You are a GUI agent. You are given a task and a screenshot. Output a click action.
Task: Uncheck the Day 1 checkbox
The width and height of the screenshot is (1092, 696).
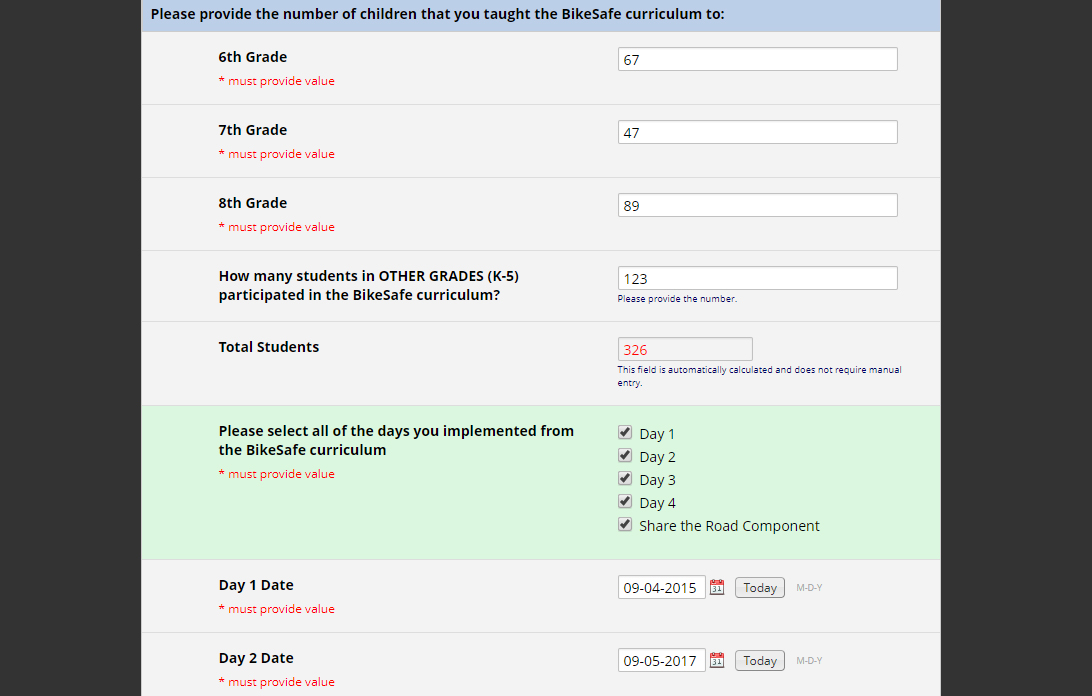pos(625,433)
